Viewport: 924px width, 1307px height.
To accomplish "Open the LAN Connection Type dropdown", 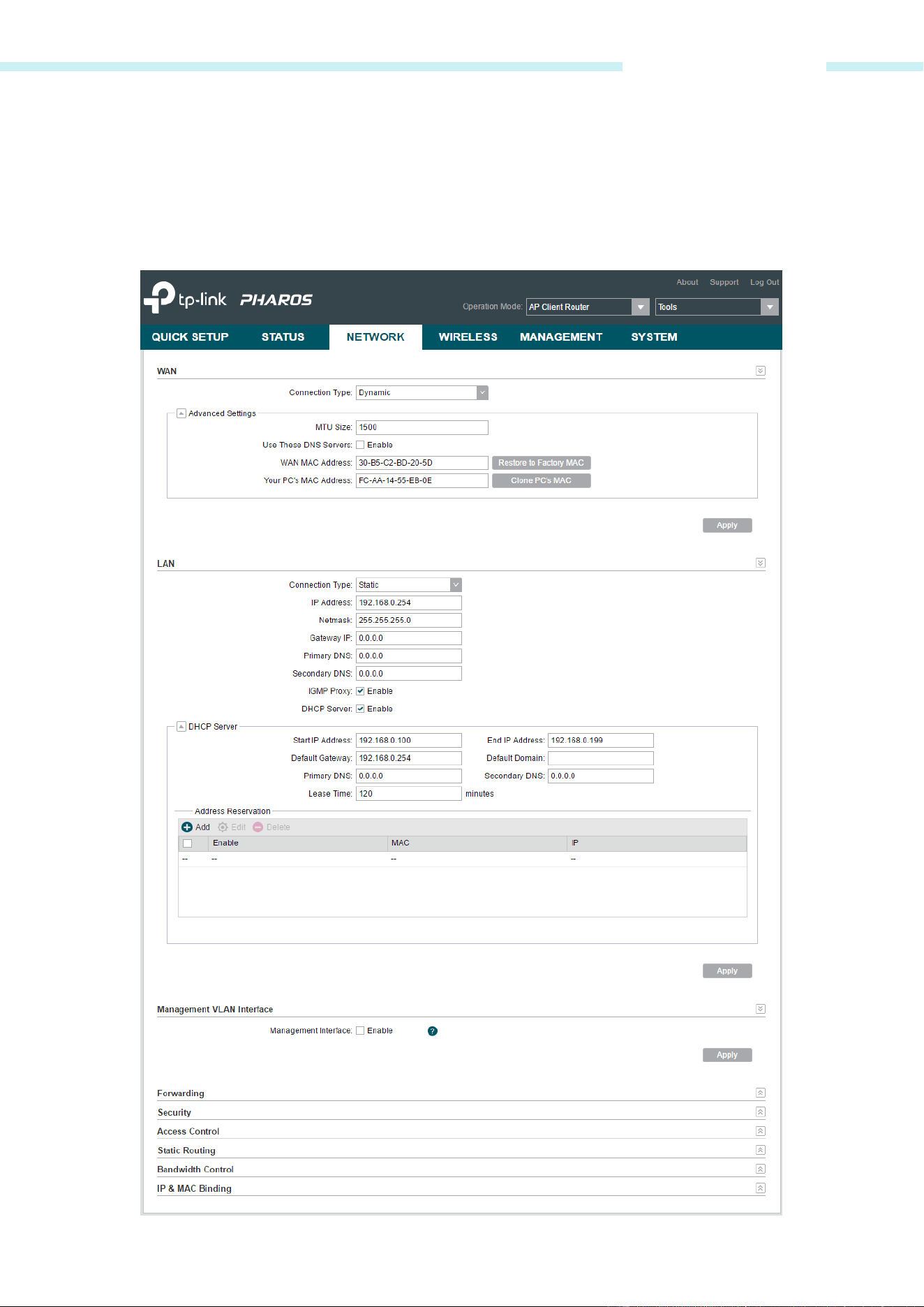I will [409, 585].
